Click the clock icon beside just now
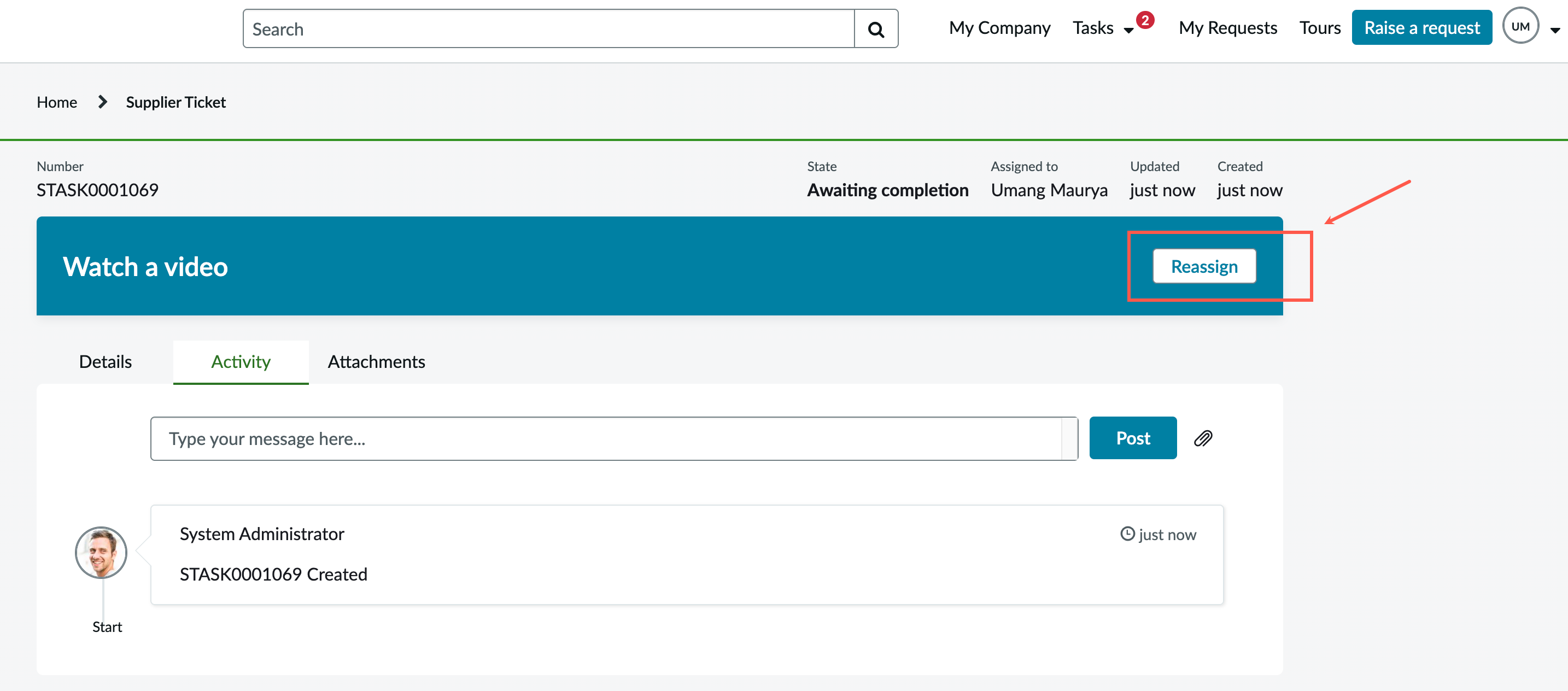The height and width of the screenshot is (691, 1568). (1127, 534)
